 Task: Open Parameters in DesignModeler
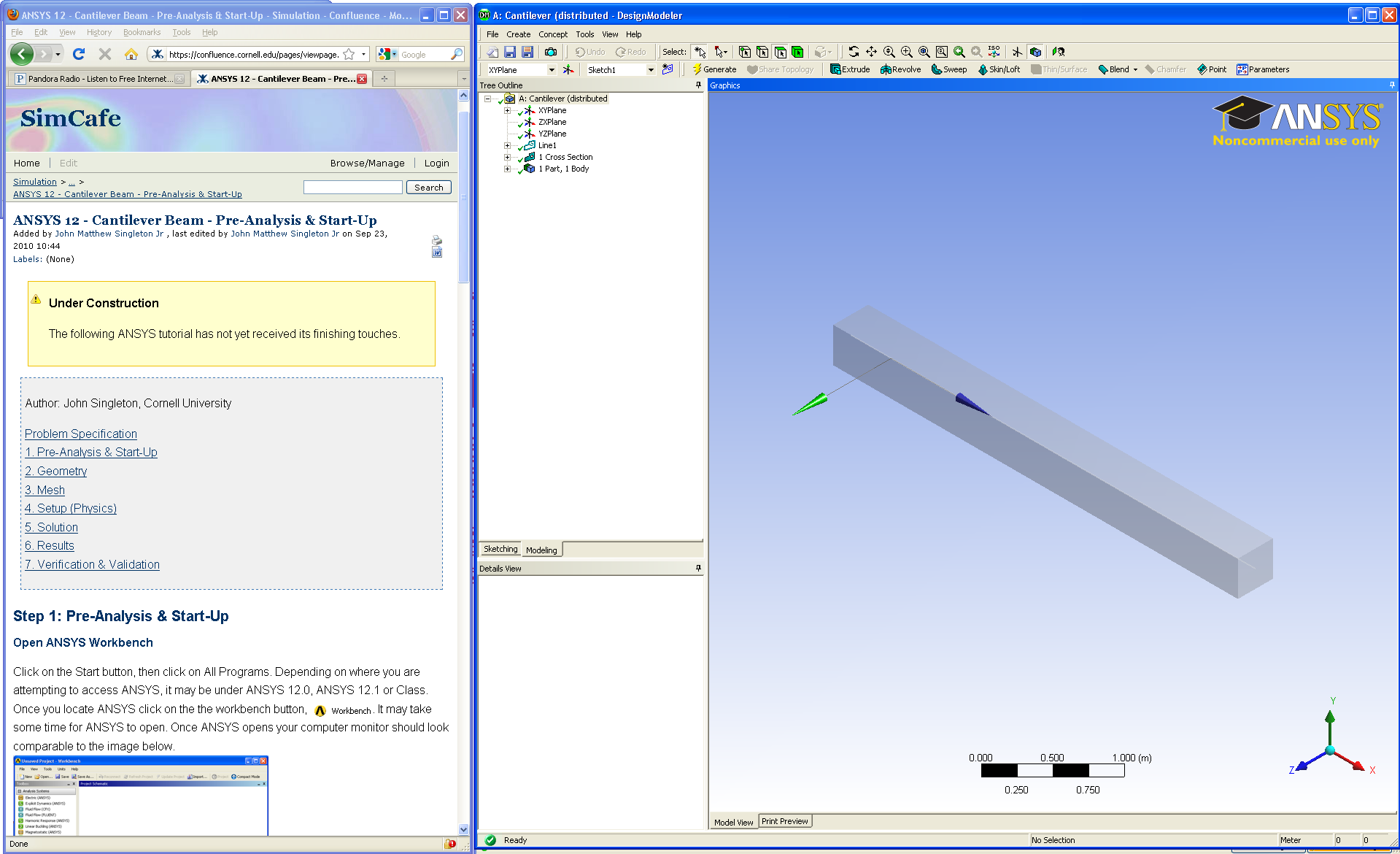(x=1263, y=69)
